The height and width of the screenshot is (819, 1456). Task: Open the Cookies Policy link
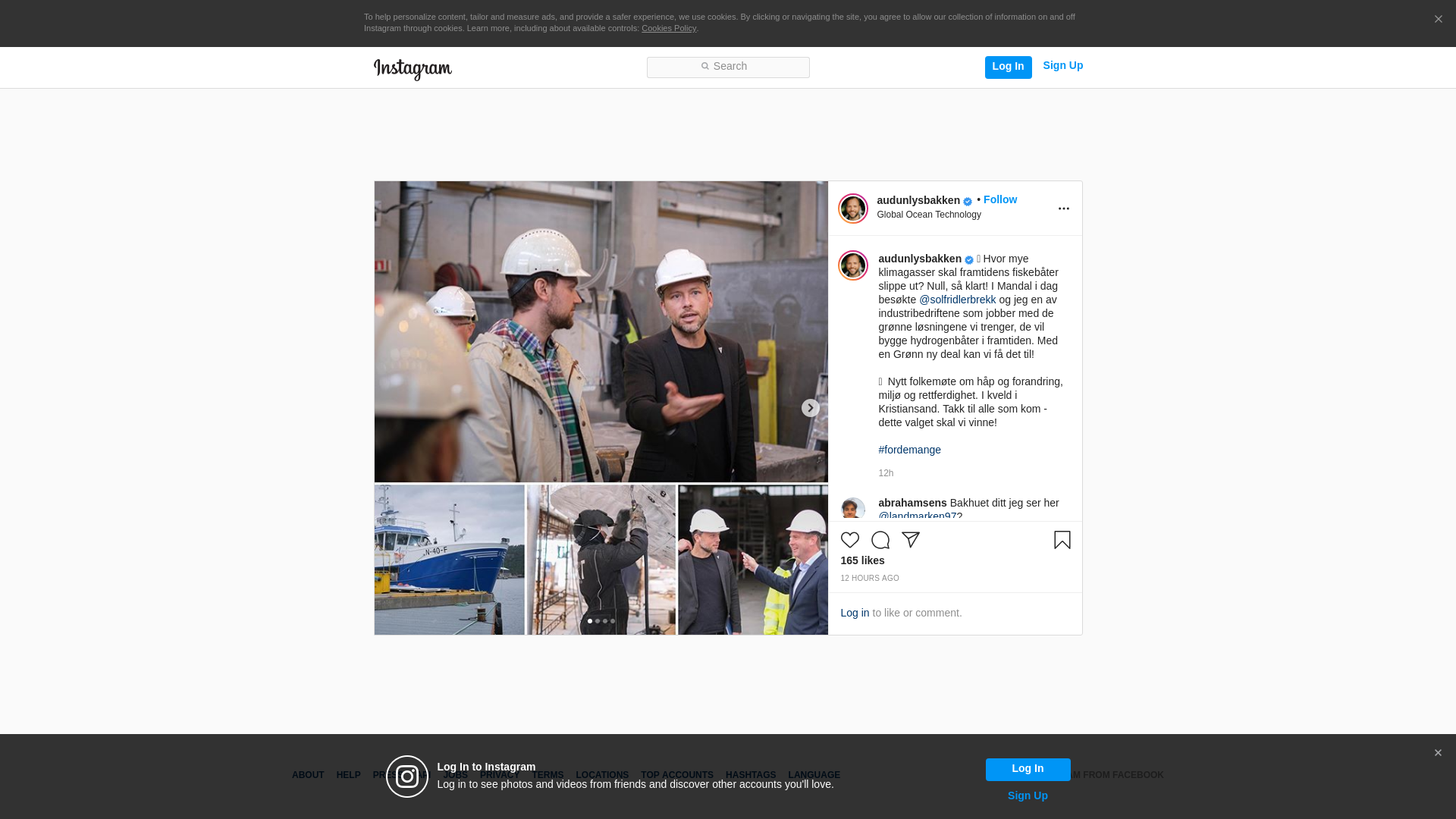tap(669, 28)
